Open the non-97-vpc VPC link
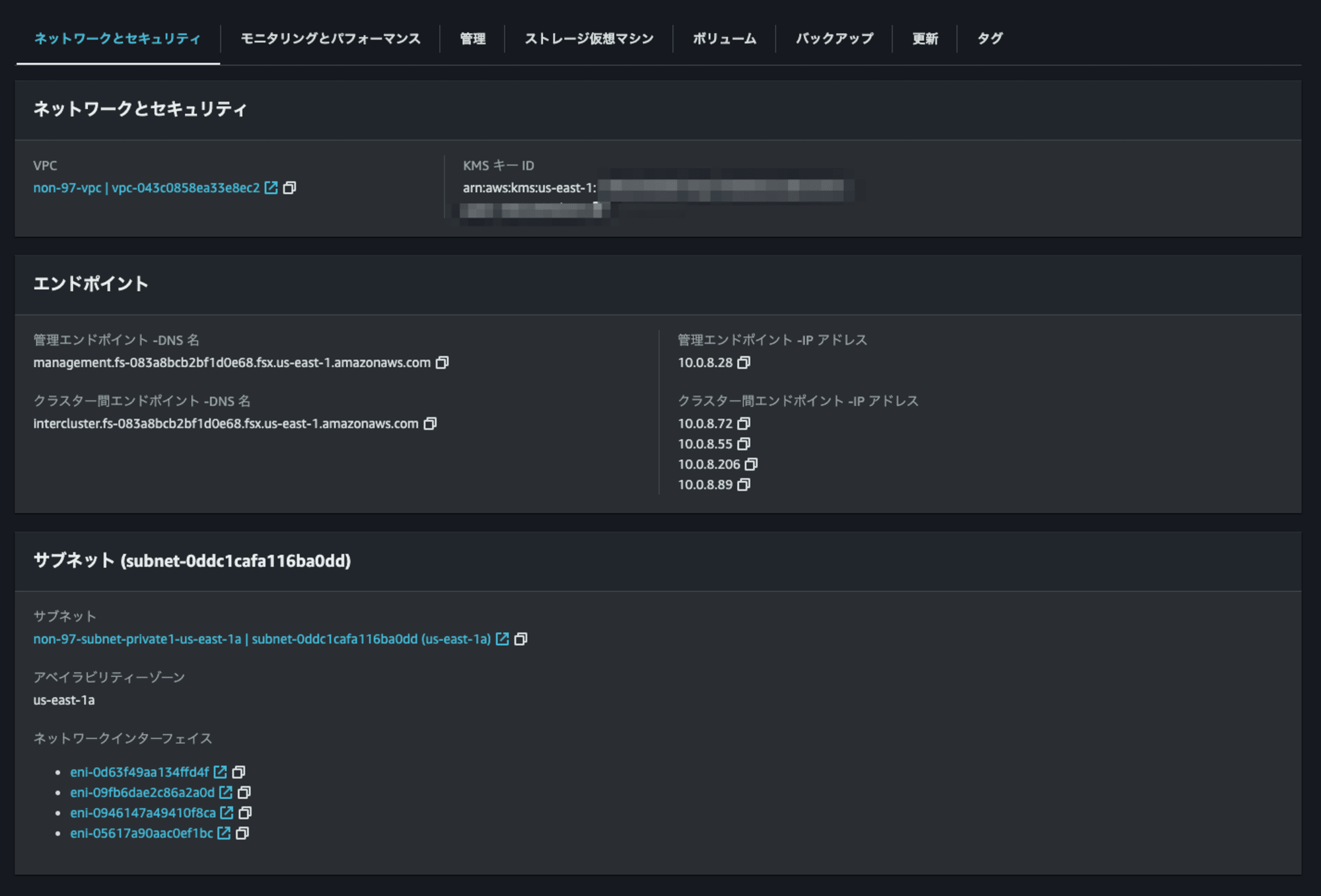 click(147, 188)
